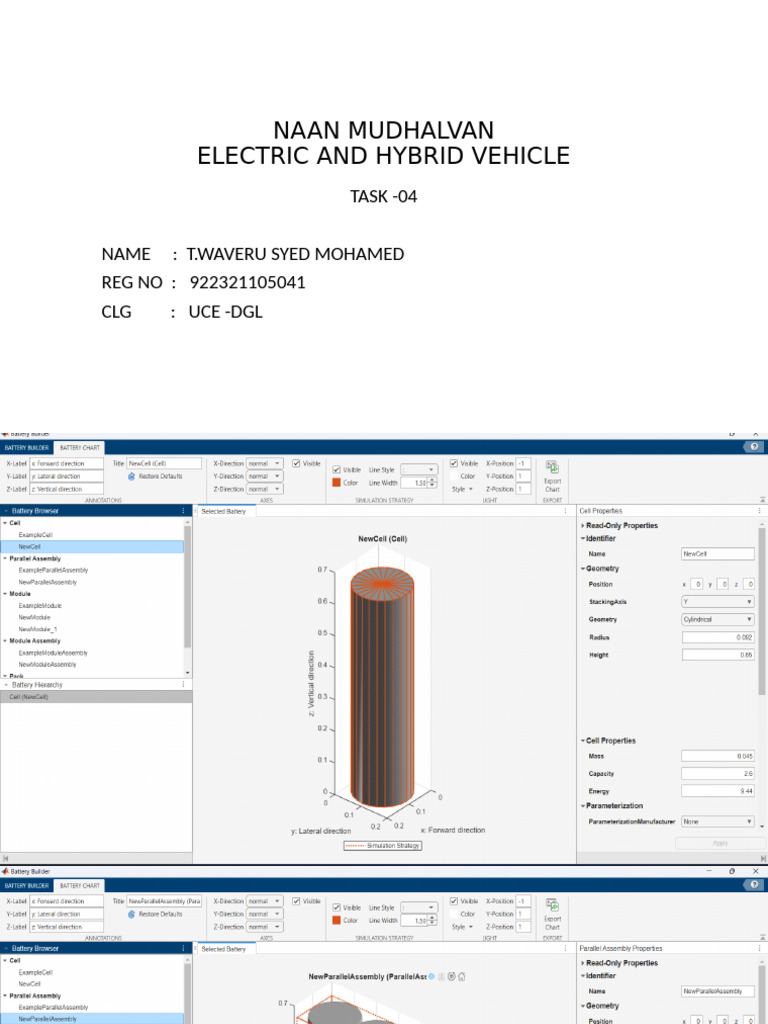Select the Selected Battery tab above the NewCell chart

(x=223, y=511)
